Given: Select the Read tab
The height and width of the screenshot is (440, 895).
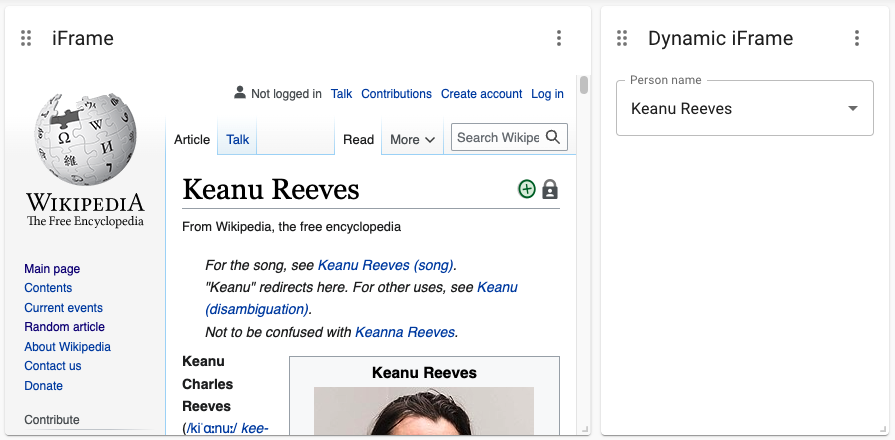Looking at the screenshot, I should [x=358, y=139].
